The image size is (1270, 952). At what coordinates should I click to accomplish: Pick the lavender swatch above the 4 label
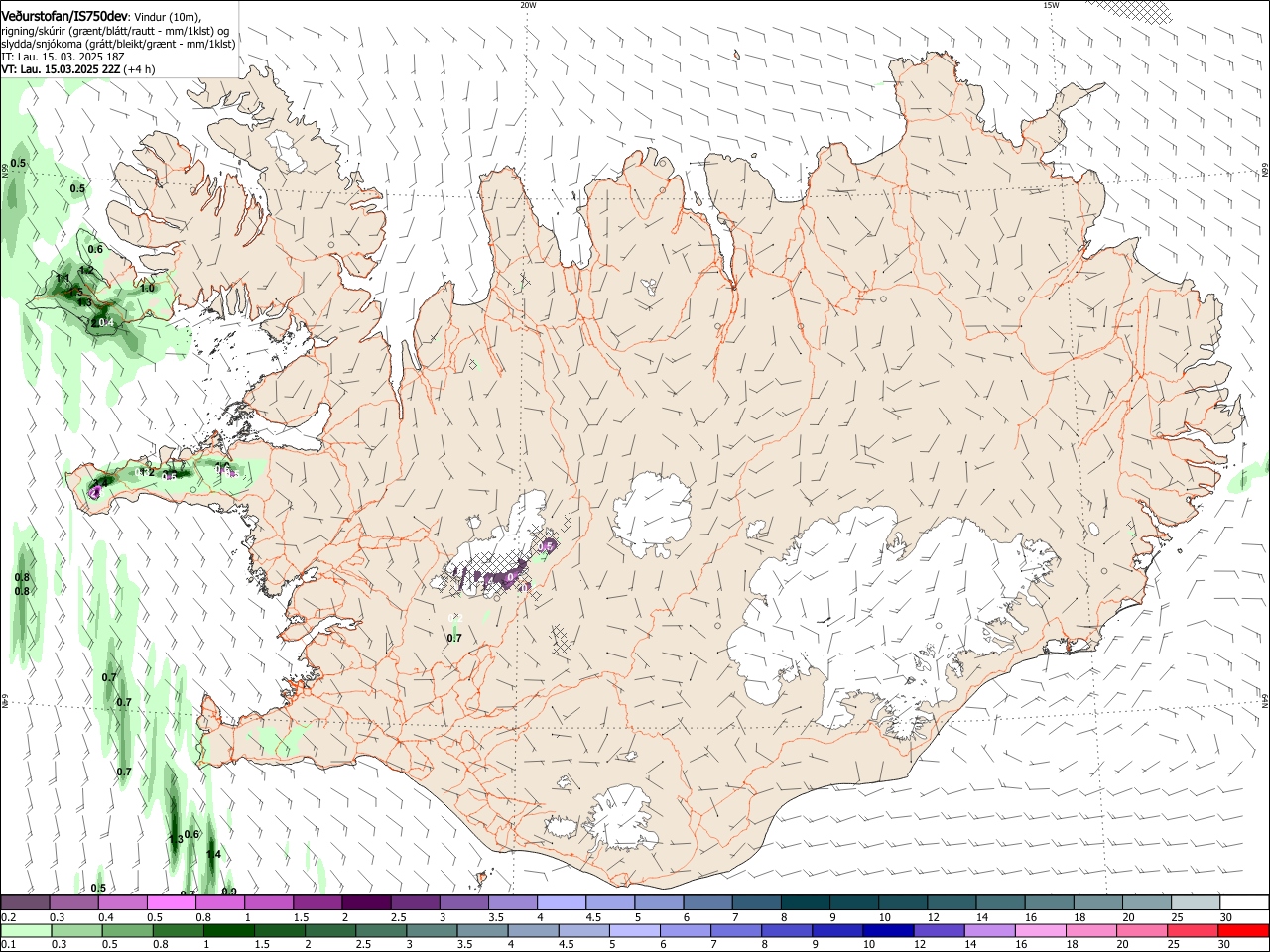562,902
